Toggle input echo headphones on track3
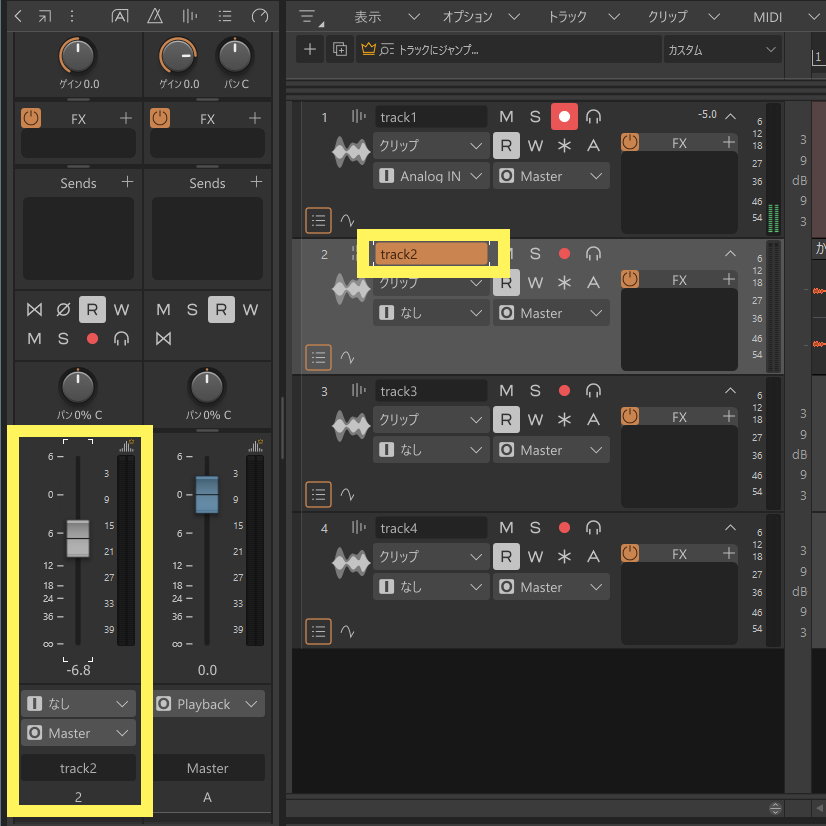The height and width of the screenshot is (826, 826). pyautogui.click(x=593, y=391)
